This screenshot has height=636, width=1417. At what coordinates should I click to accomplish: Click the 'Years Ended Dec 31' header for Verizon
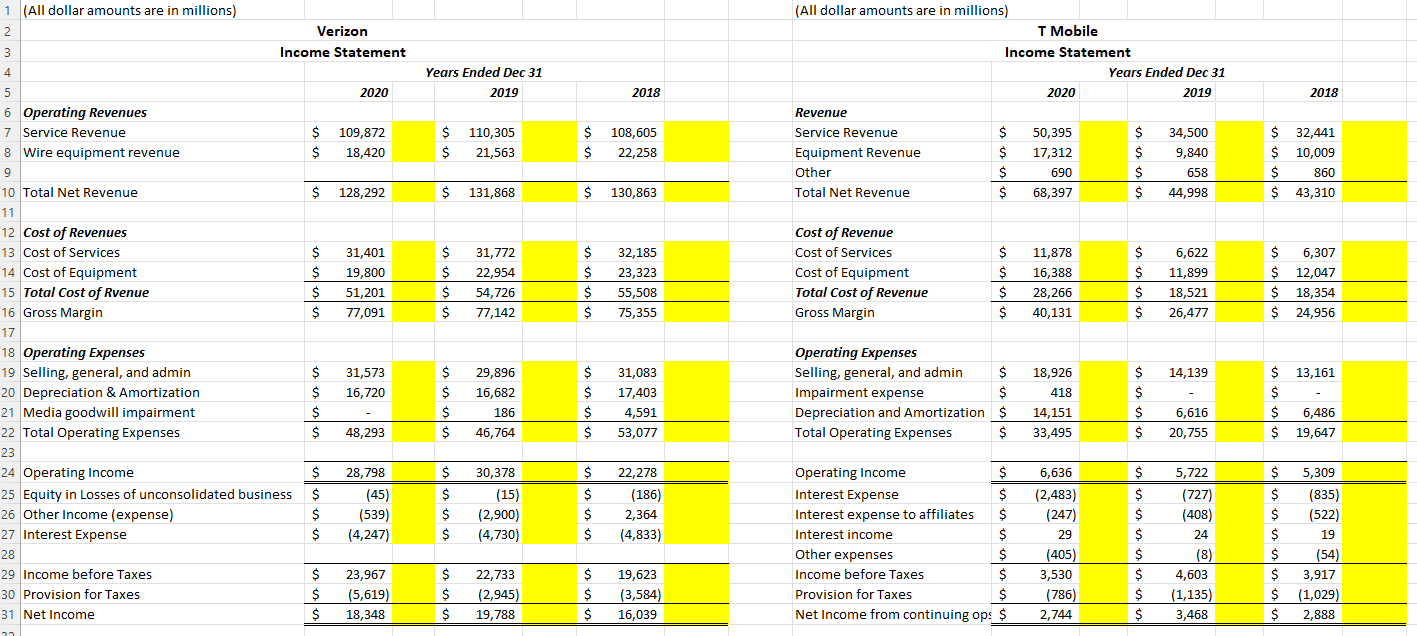click(x=484, y=72)
